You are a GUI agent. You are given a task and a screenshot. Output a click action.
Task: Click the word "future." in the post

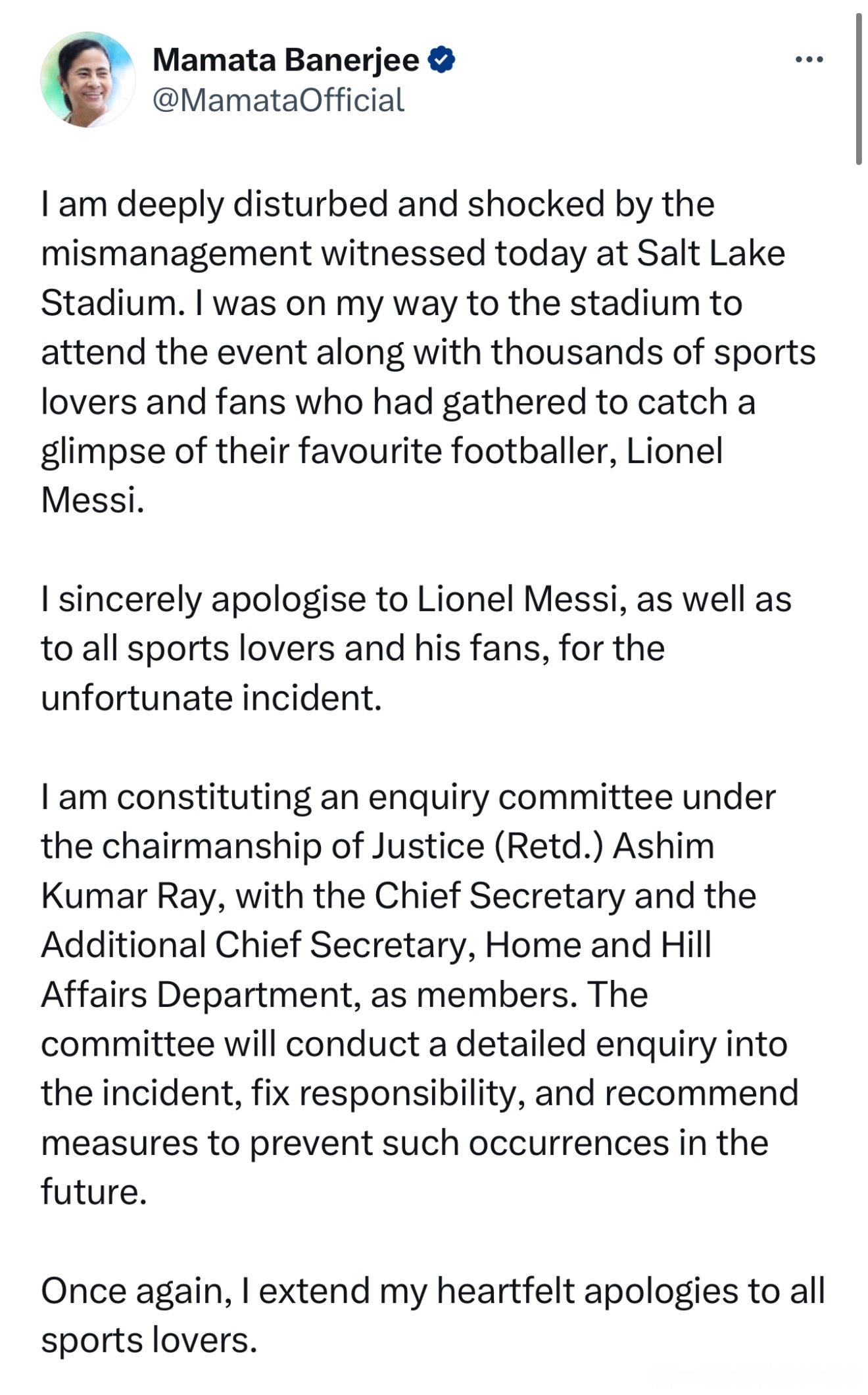[93, 1191]
